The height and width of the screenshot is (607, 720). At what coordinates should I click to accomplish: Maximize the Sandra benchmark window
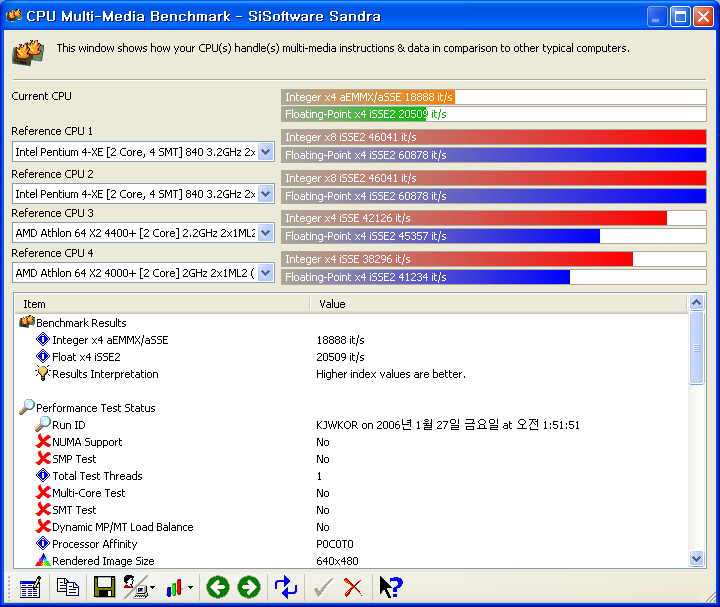click(x=681, y=17)
